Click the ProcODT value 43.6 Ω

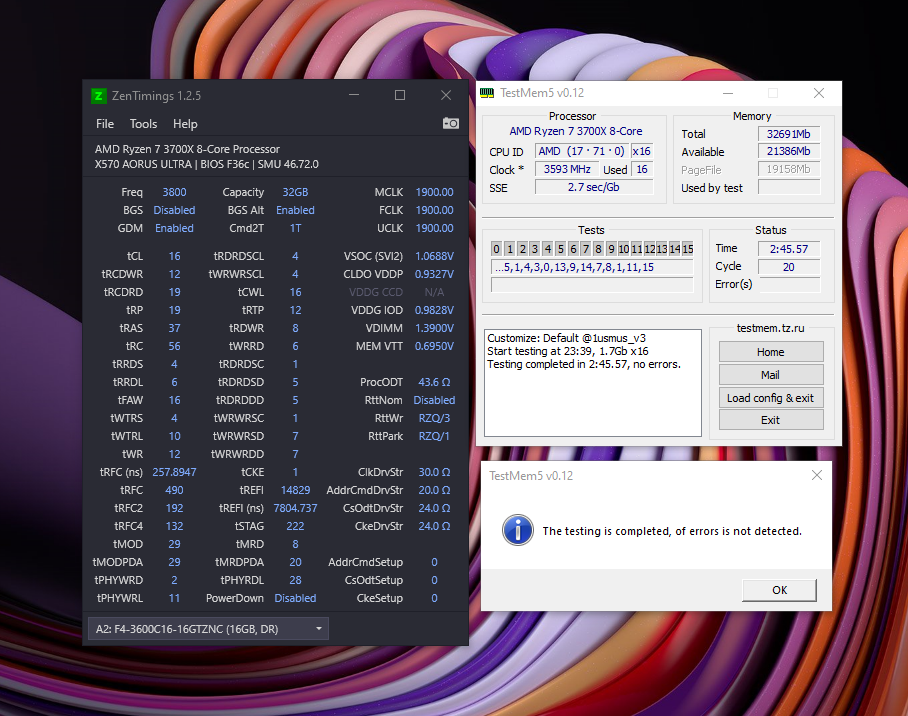pos(434,382)
